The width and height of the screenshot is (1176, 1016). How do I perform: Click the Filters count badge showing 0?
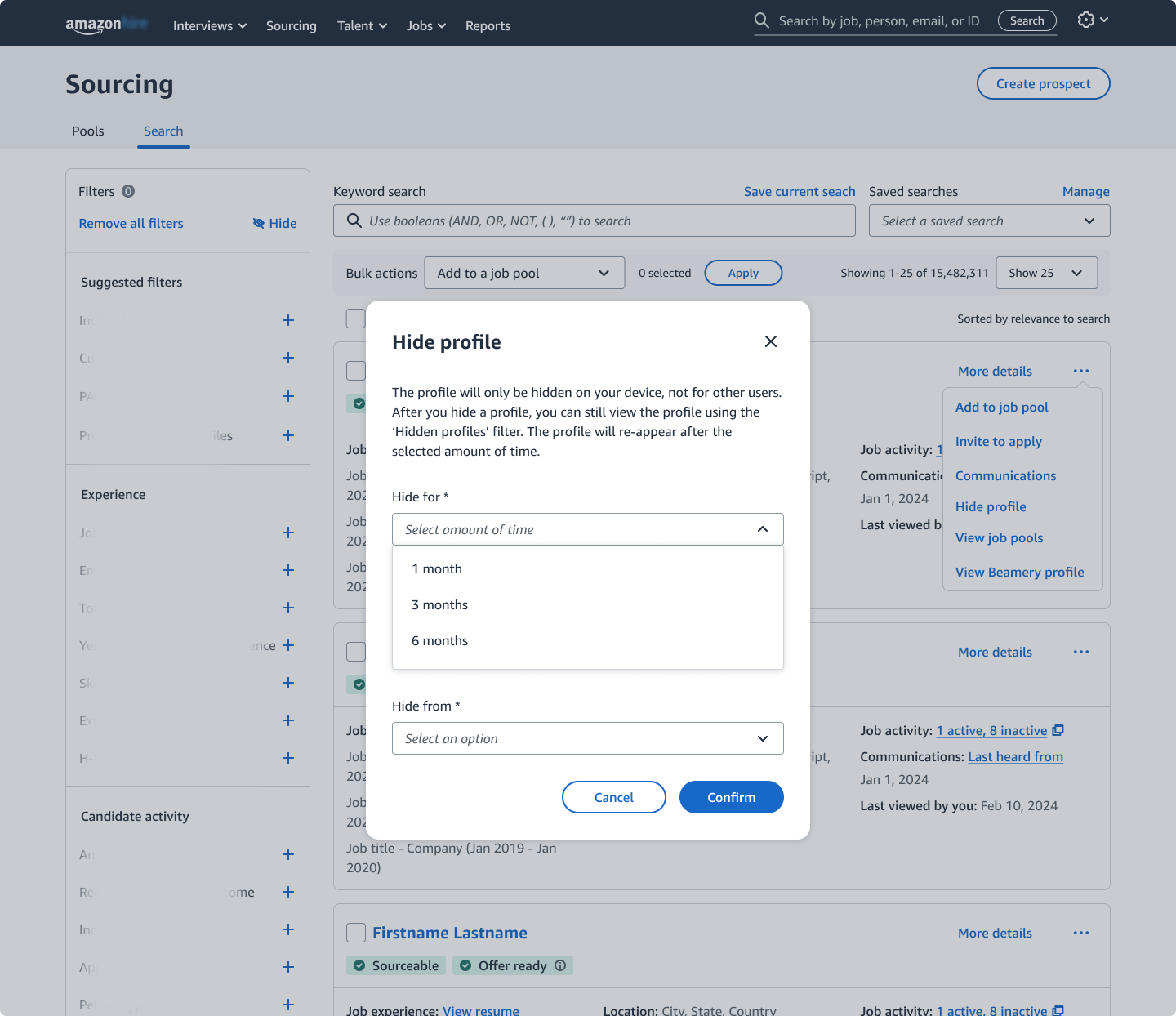point(128,191)
